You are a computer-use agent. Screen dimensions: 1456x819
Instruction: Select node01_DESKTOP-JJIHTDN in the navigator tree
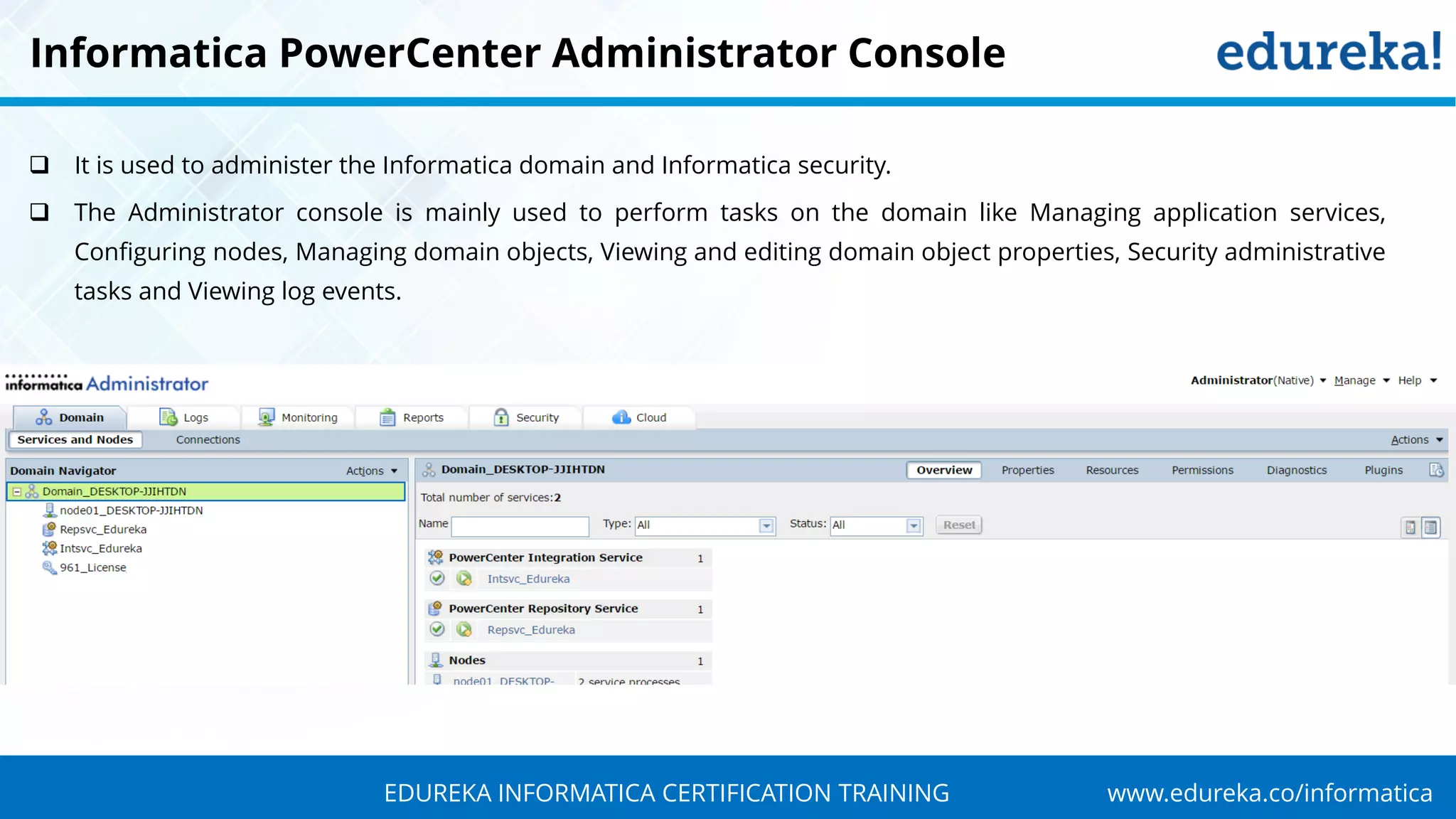[x=132, y=510]
